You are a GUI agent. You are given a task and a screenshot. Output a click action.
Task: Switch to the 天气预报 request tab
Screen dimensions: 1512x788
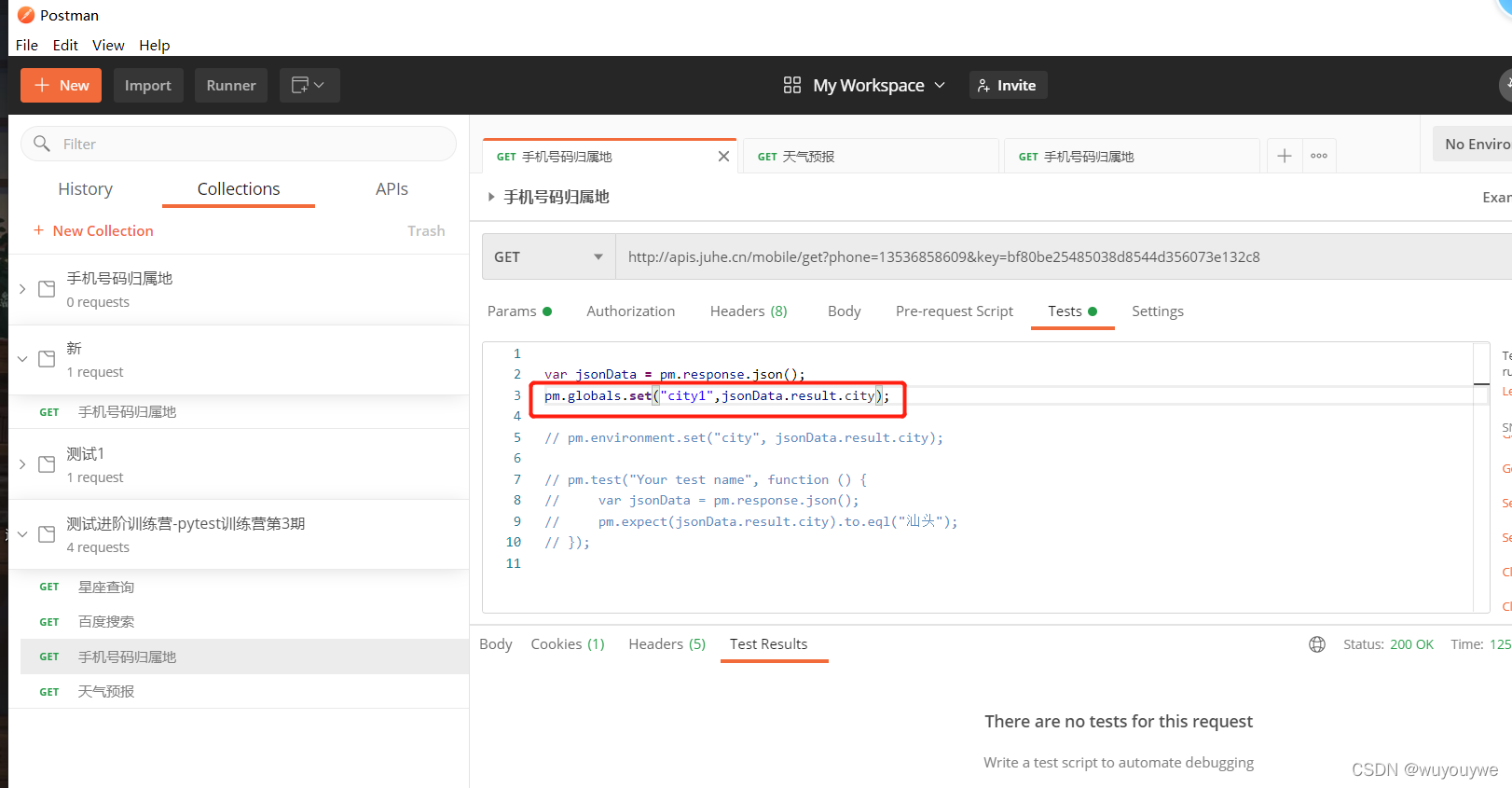point(871,157)
